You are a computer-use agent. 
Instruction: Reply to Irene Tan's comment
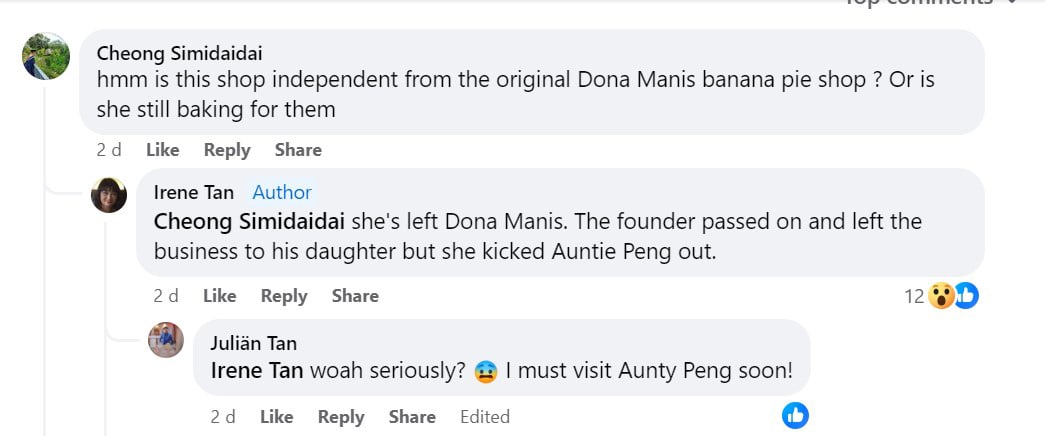click(x=284, y=296)
